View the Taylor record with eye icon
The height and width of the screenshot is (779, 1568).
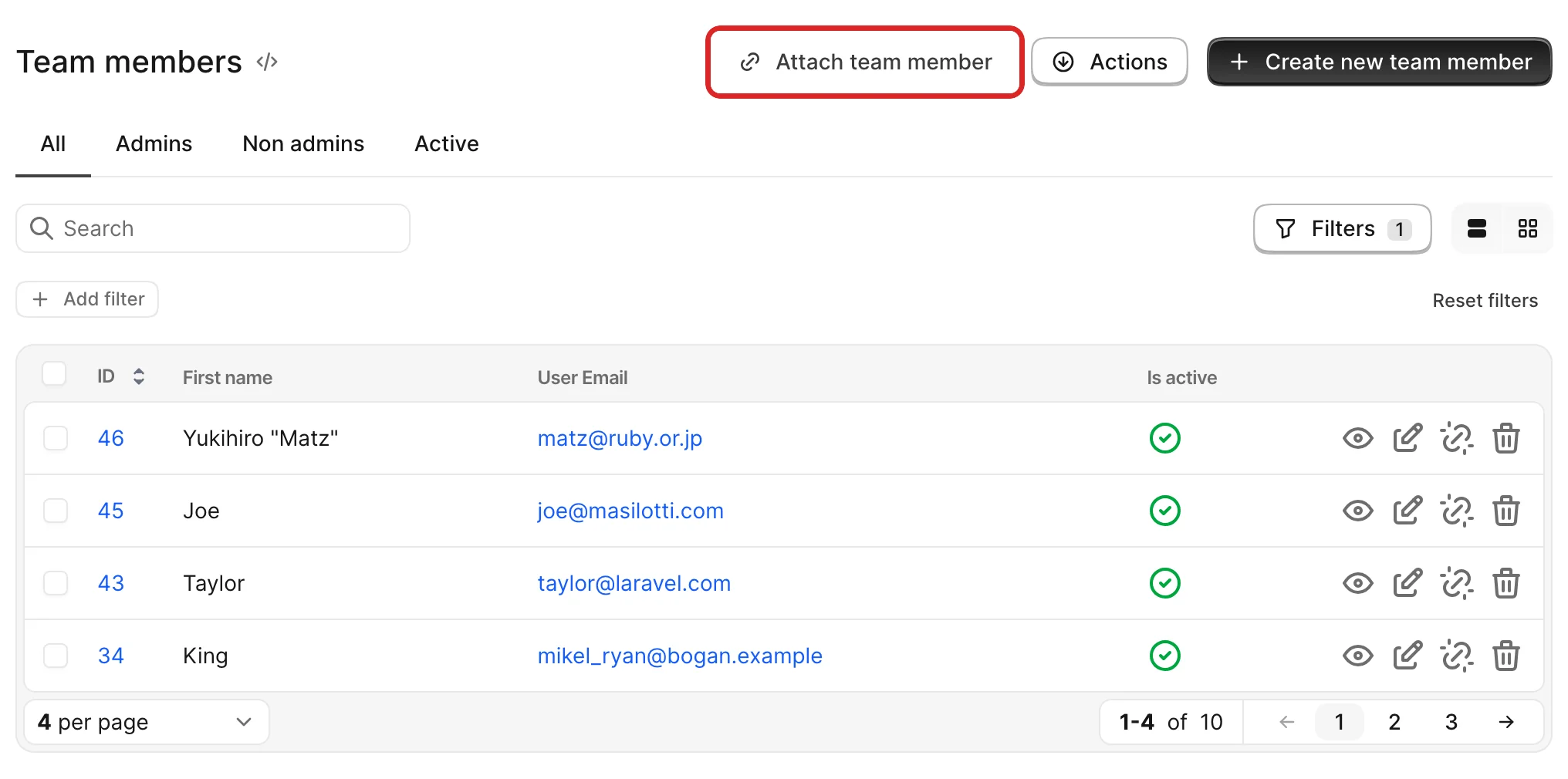pos(1357,583)
